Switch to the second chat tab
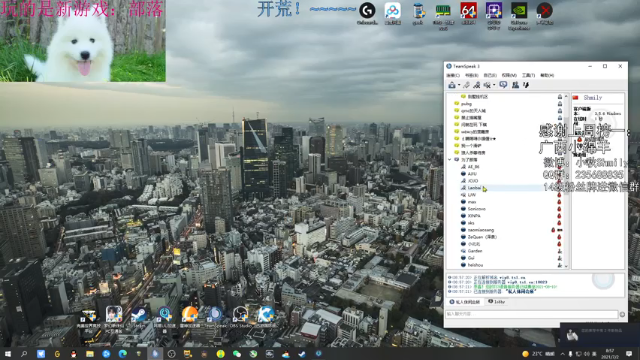 click(497, 302)
